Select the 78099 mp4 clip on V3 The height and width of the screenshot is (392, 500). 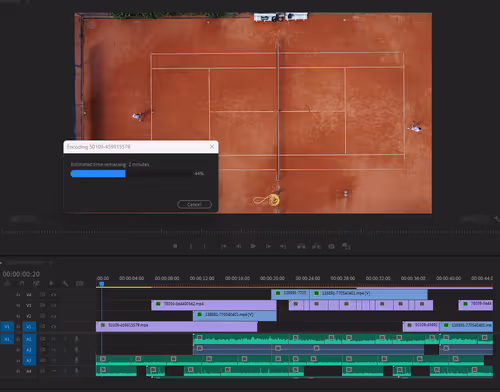coord(214,305)
